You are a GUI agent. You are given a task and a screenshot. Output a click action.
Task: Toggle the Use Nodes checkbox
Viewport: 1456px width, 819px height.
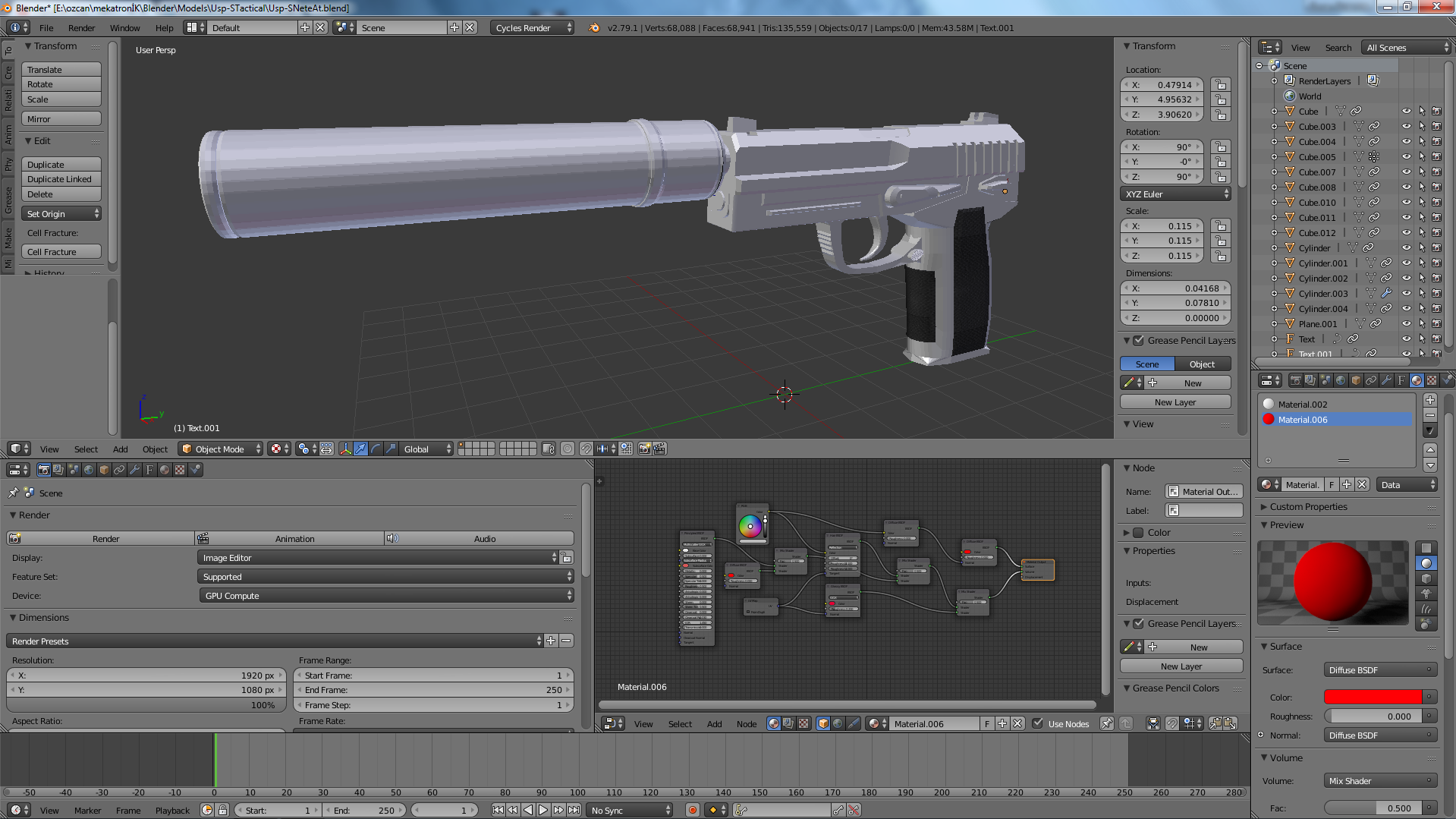tap(1038, 724)
